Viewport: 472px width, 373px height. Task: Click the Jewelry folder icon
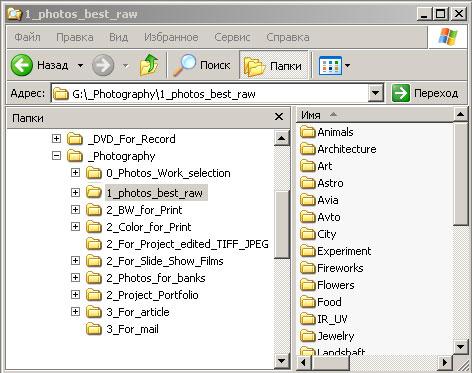click(307, 336)
